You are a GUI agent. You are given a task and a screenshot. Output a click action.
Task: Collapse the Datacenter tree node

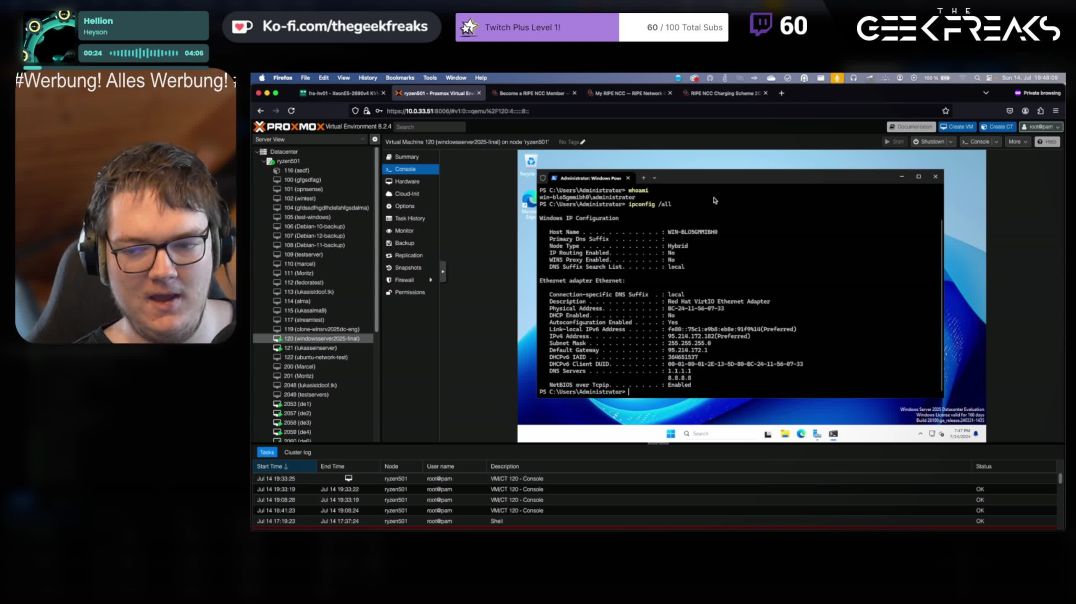(258, 152)
